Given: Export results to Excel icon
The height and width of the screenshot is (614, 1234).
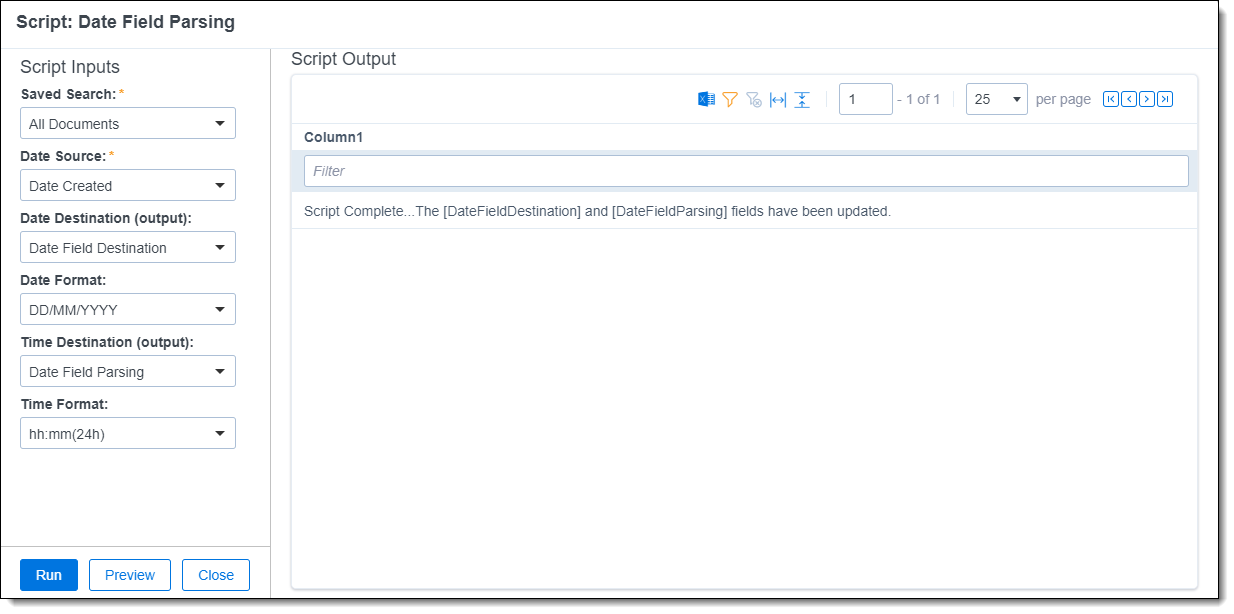Looking at the screenshot, I should coord(706,99).
